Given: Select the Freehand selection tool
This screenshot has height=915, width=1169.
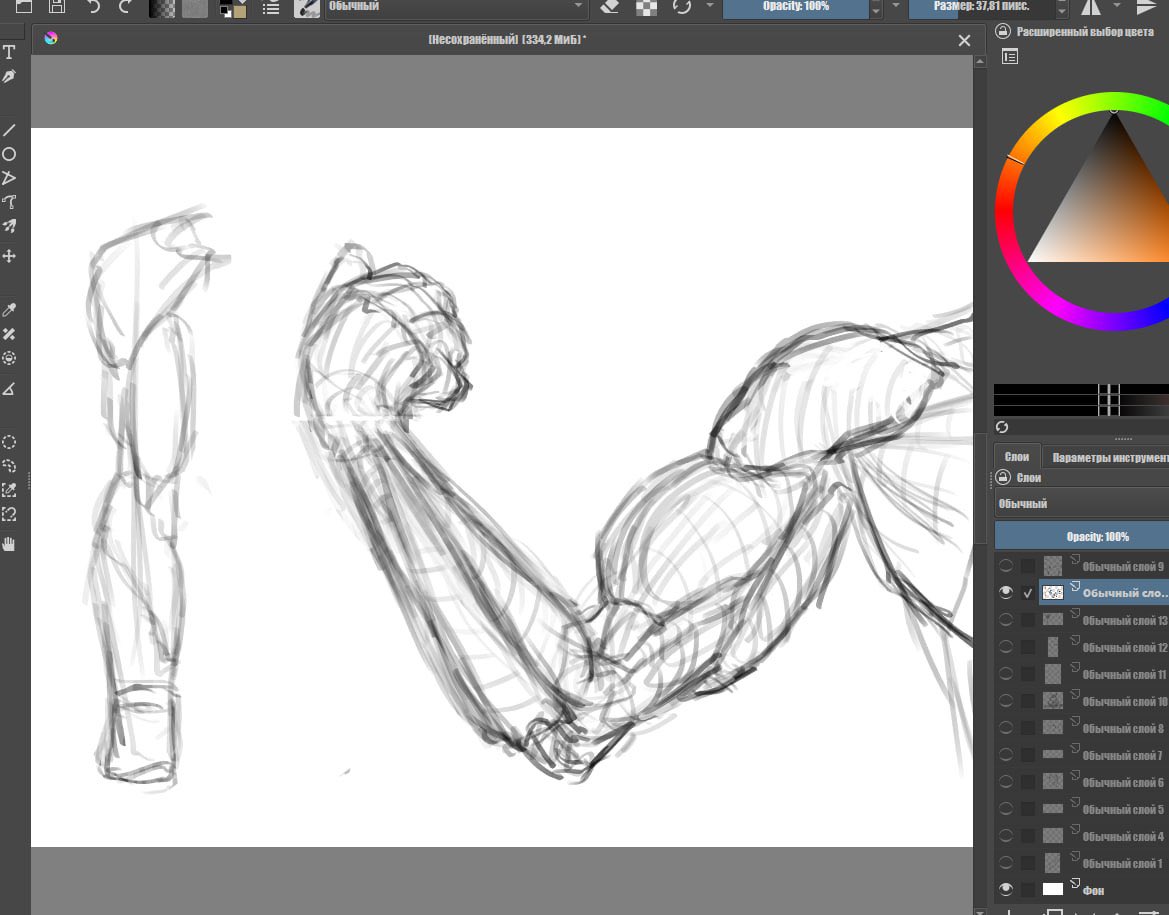Looking at the screenshot, I should [9, 466].
